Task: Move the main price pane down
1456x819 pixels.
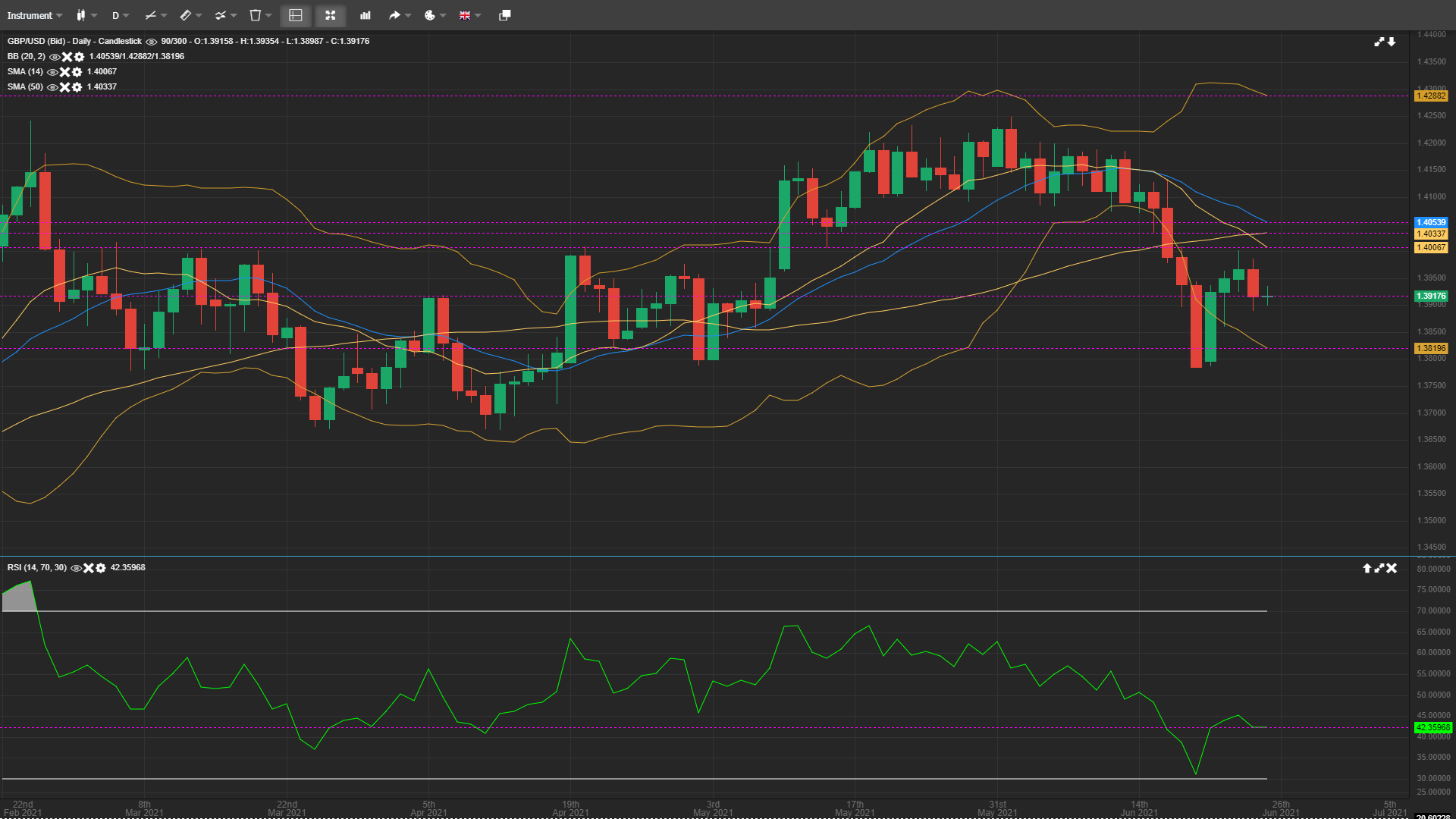Action: click(1392, 42)
